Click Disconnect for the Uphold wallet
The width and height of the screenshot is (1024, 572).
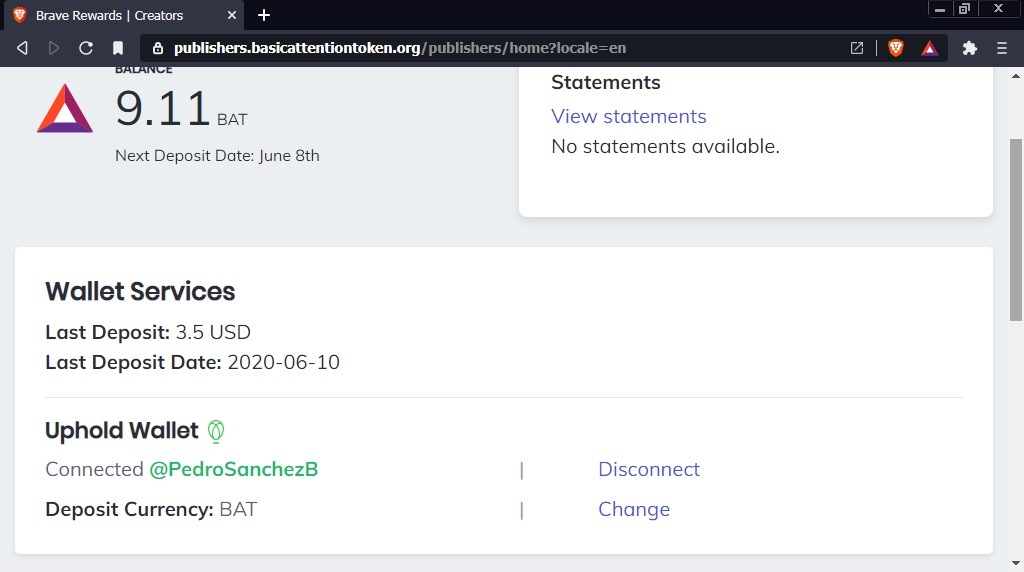[x=648, y=469]
